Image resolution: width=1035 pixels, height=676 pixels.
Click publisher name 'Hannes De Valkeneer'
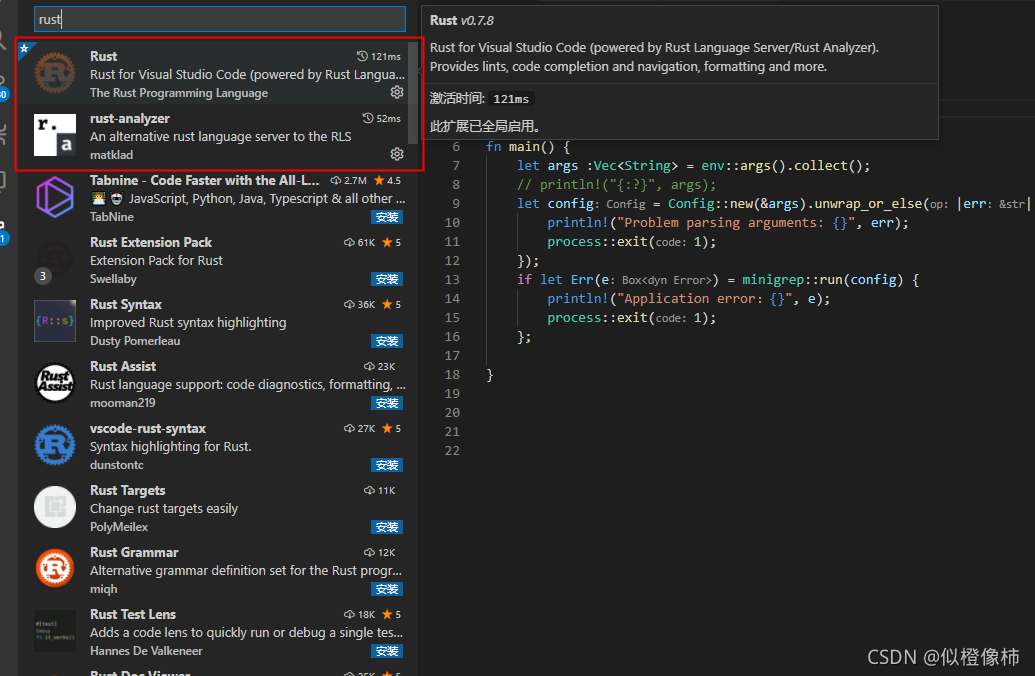[146, 651]
